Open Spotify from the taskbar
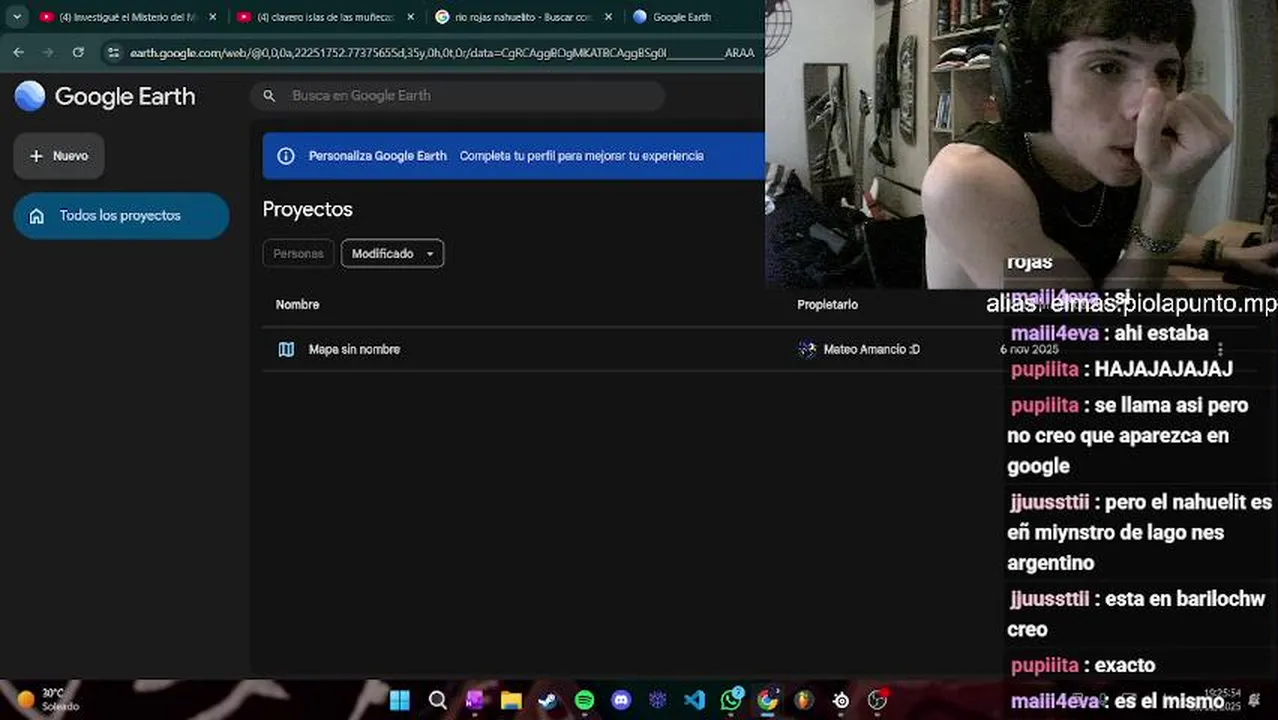This screenshot has height=720, width=1278. pos(585,700)
